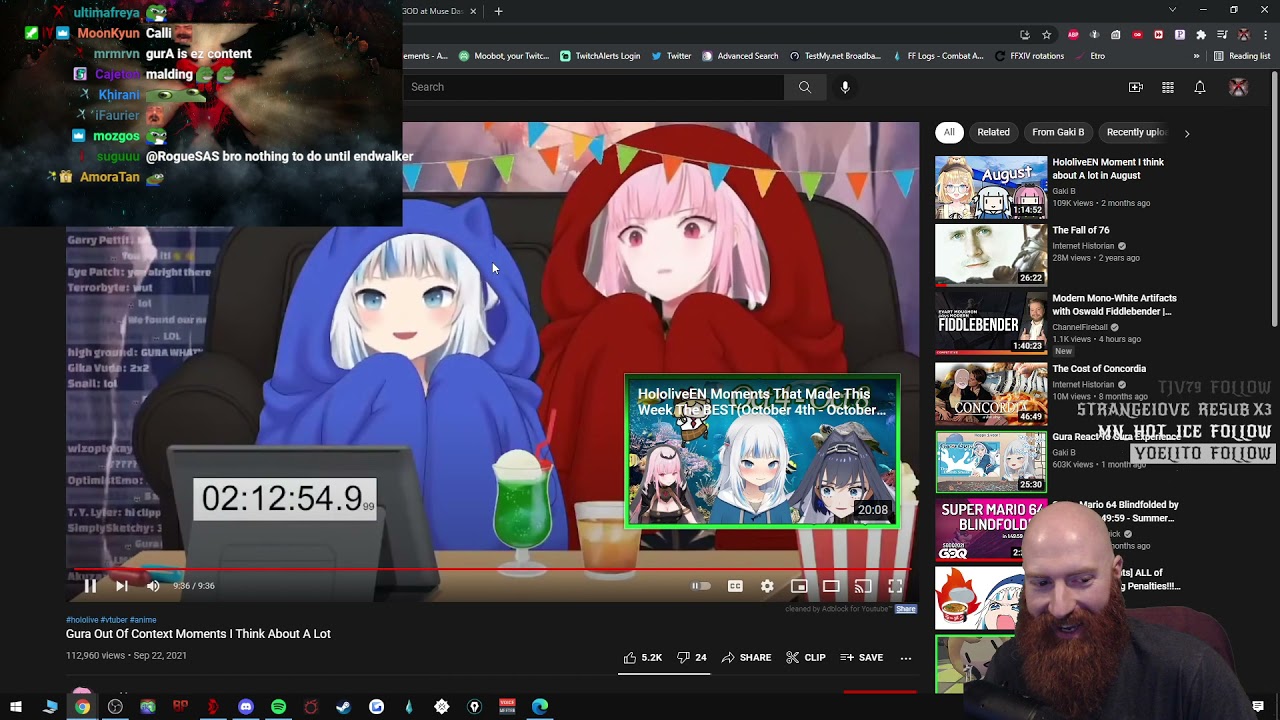
Task: Focus the YouTube search field
Action: (x=595, y=87)
